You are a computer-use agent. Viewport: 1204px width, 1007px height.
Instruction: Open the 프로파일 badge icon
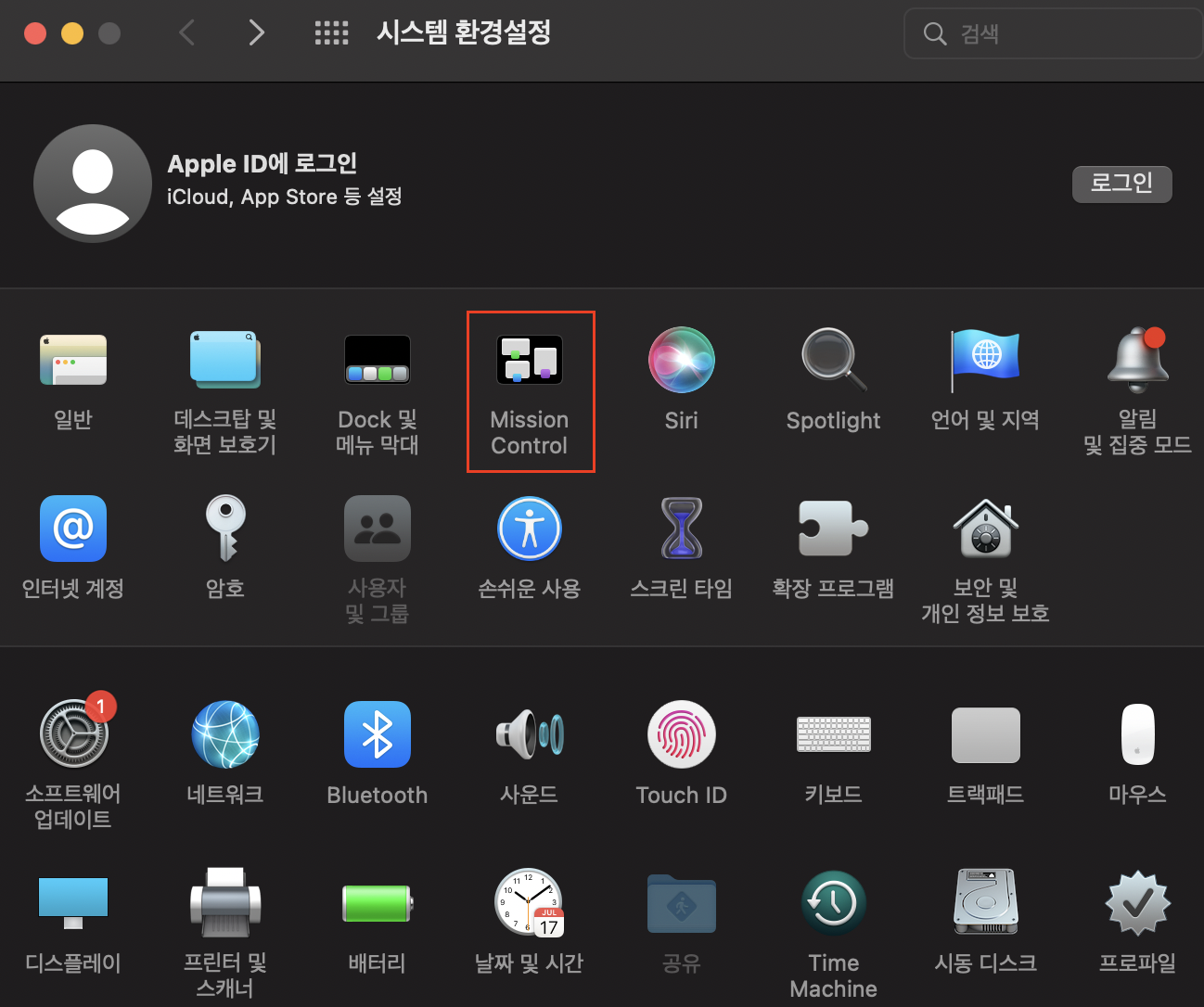[1138, 902]
